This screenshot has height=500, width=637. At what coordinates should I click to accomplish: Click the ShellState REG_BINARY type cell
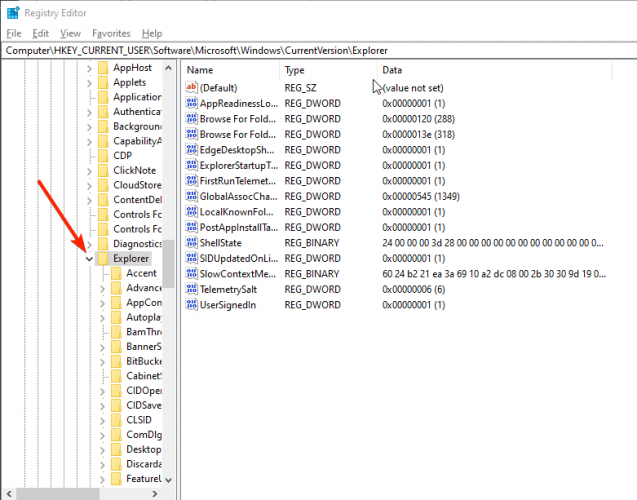point(312,243)
